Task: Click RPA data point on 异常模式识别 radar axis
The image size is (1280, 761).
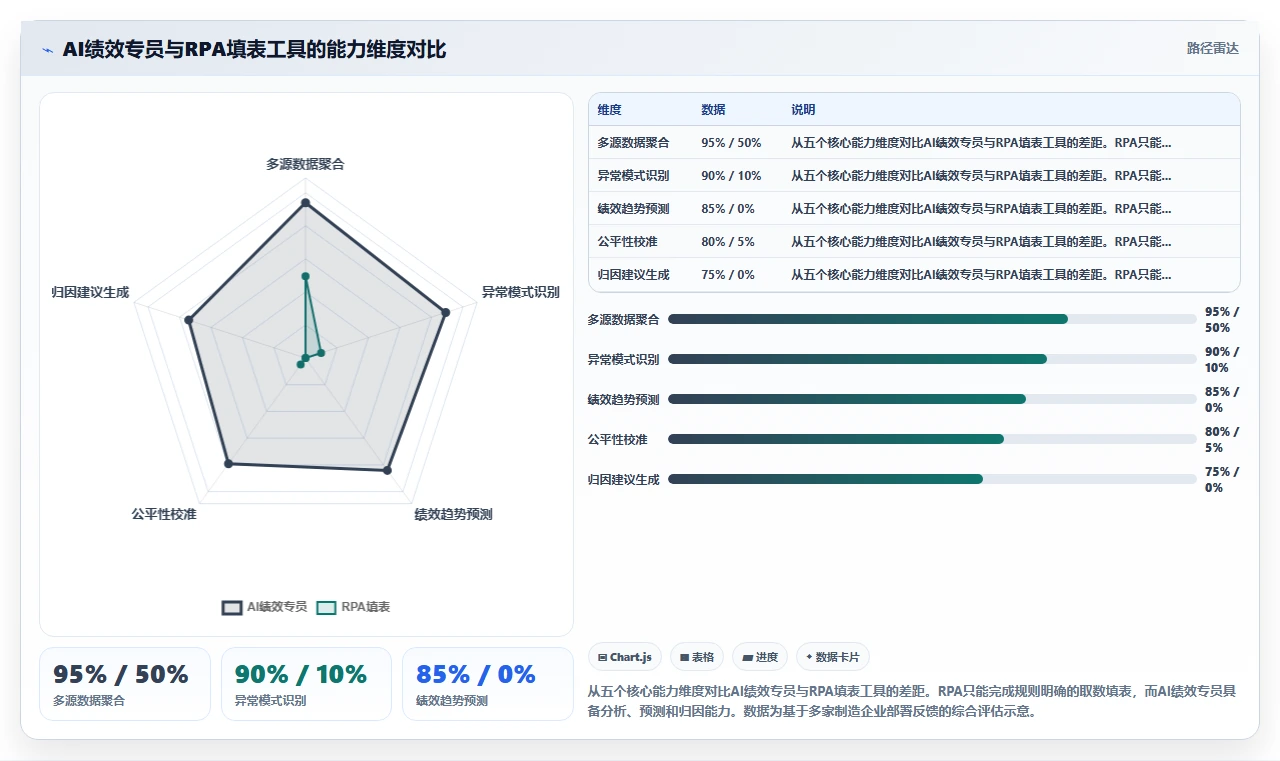Action: tap(320, 352)
